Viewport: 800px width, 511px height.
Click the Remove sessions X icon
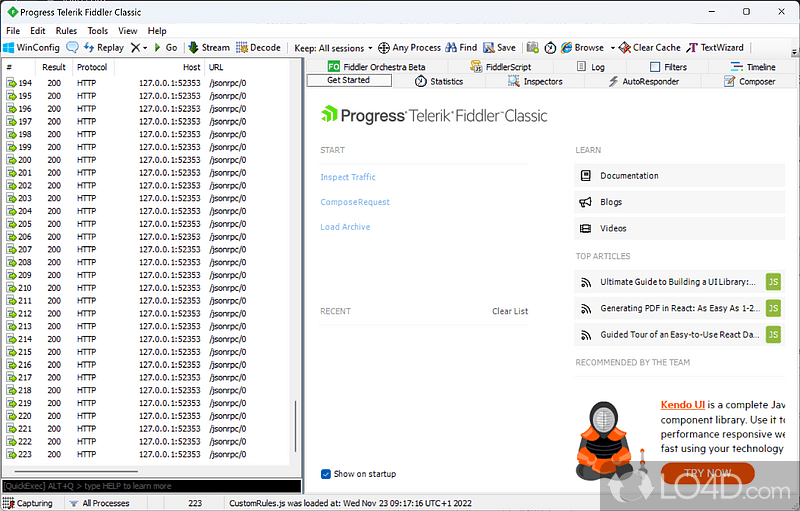(x=135, y=47)
